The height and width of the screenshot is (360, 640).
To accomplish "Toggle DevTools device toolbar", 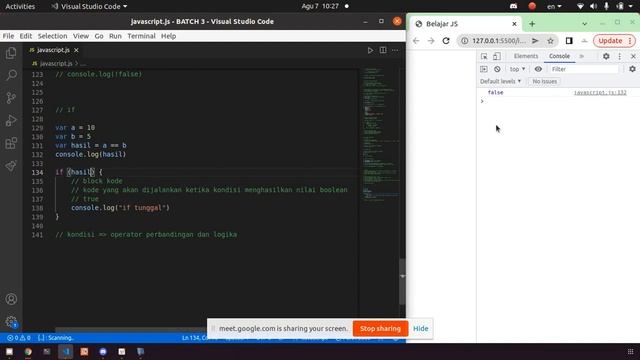I will click(x=497, y=56).
